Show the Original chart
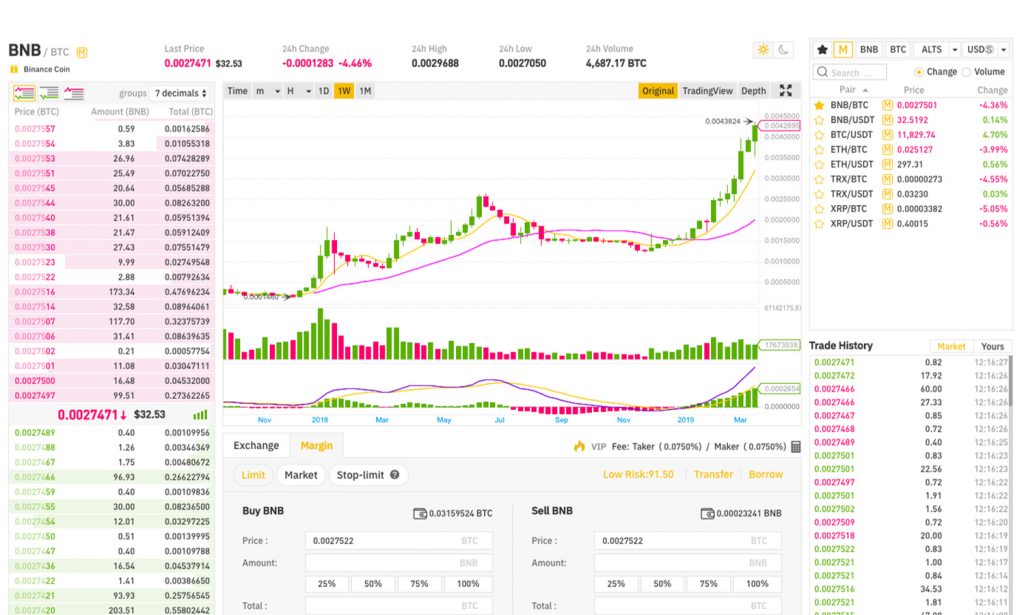This screenshot has width=1024, height=615. [x=658, y=91]
